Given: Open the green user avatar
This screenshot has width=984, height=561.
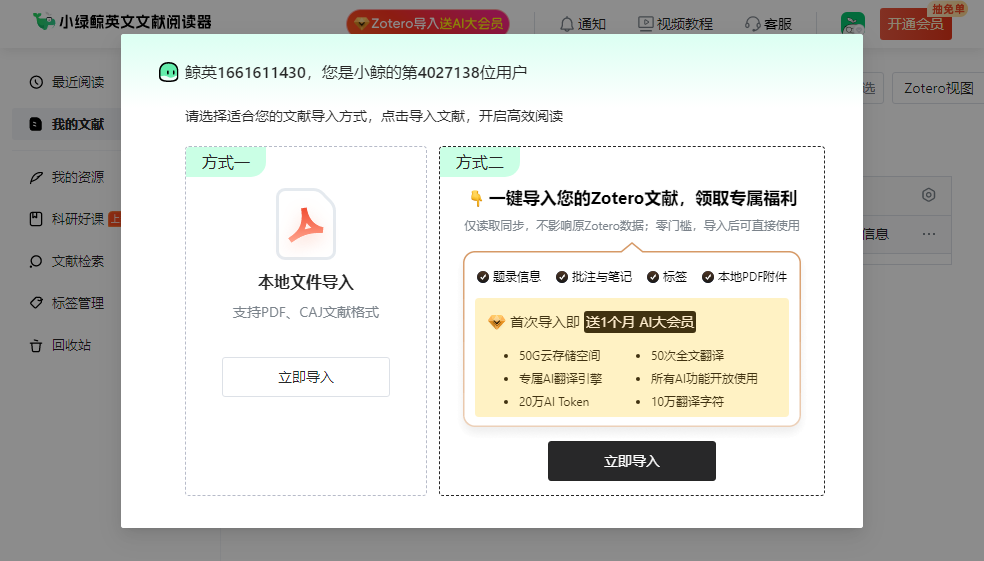Looking at the screenshot, I should coord(853,24).
